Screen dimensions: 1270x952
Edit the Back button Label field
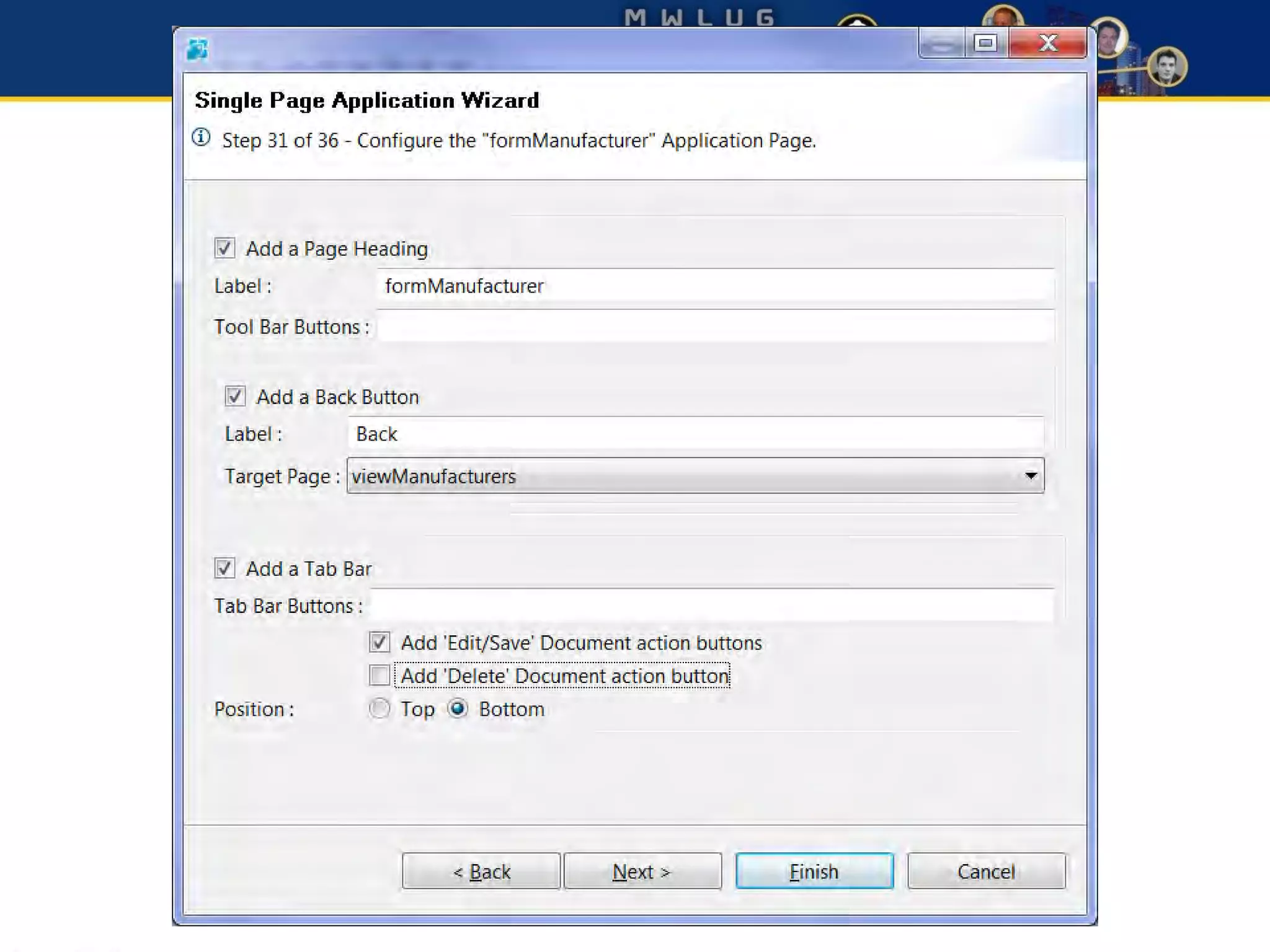[x=696, y=434]
